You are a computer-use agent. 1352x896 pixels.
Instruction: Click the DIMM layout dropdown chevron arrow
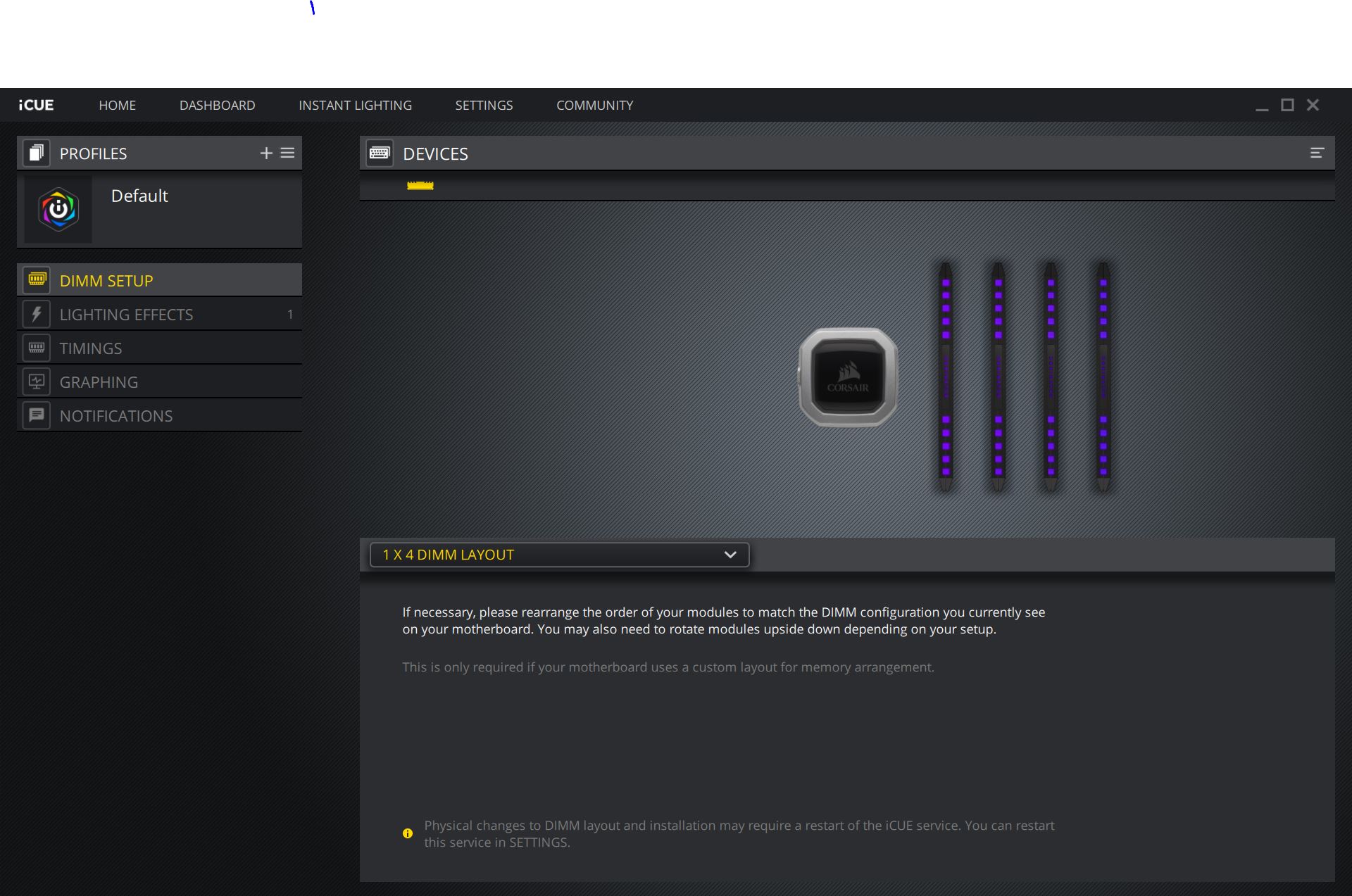click(x=730, y=555)
